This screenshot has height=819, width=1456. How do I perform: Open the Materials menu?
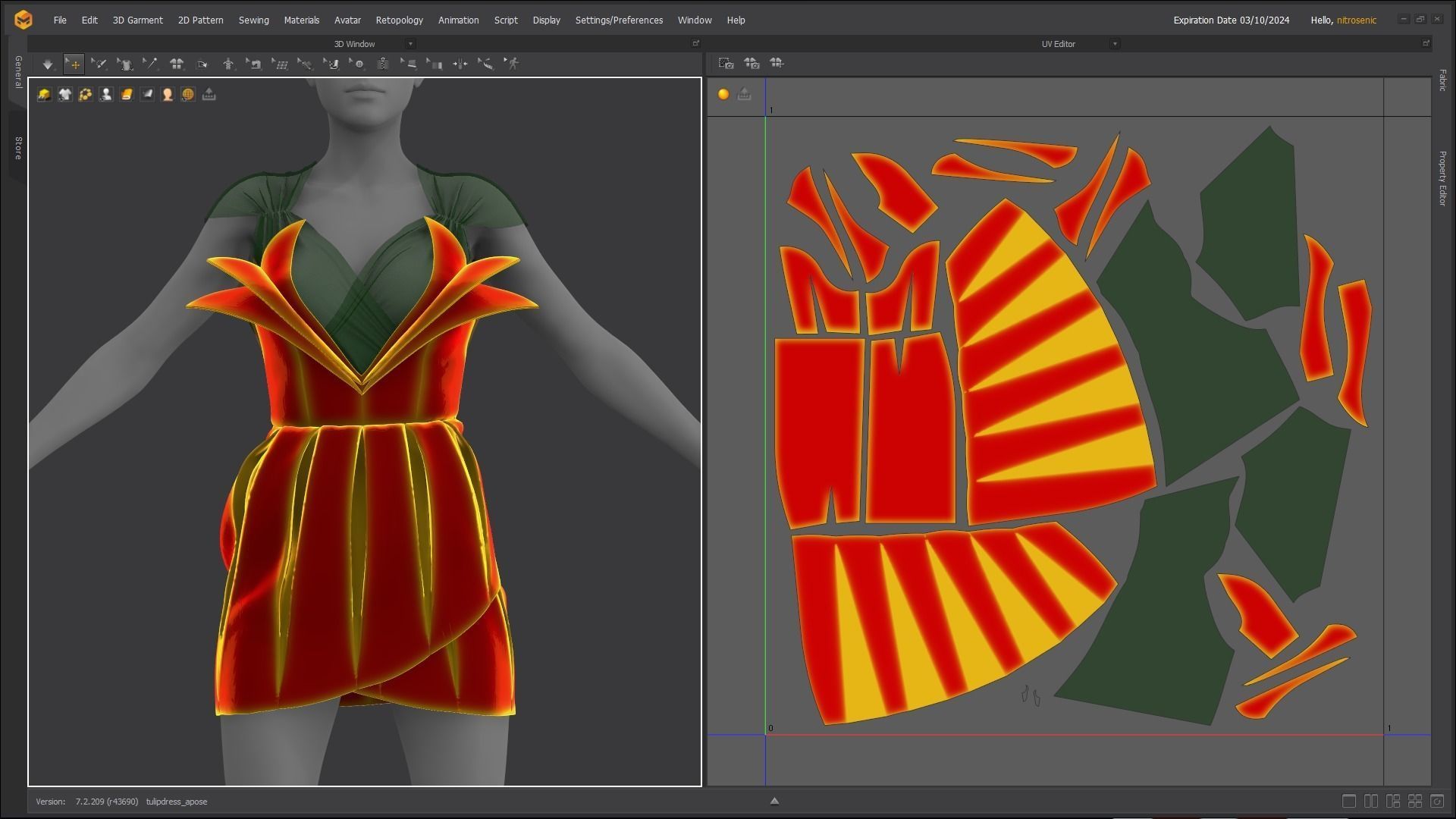[x=301, y=20]
